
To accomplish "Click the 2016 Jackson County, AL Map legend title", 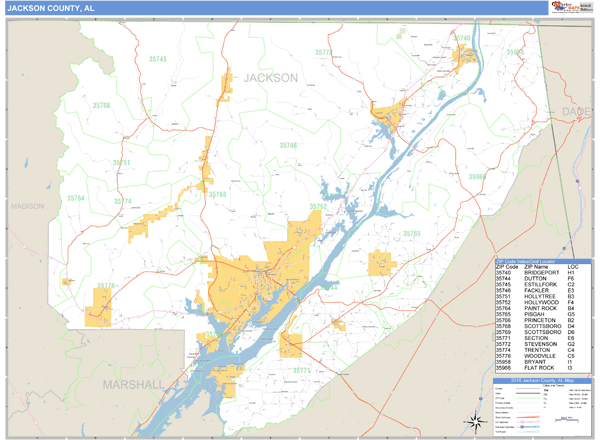I will [542, 381].
